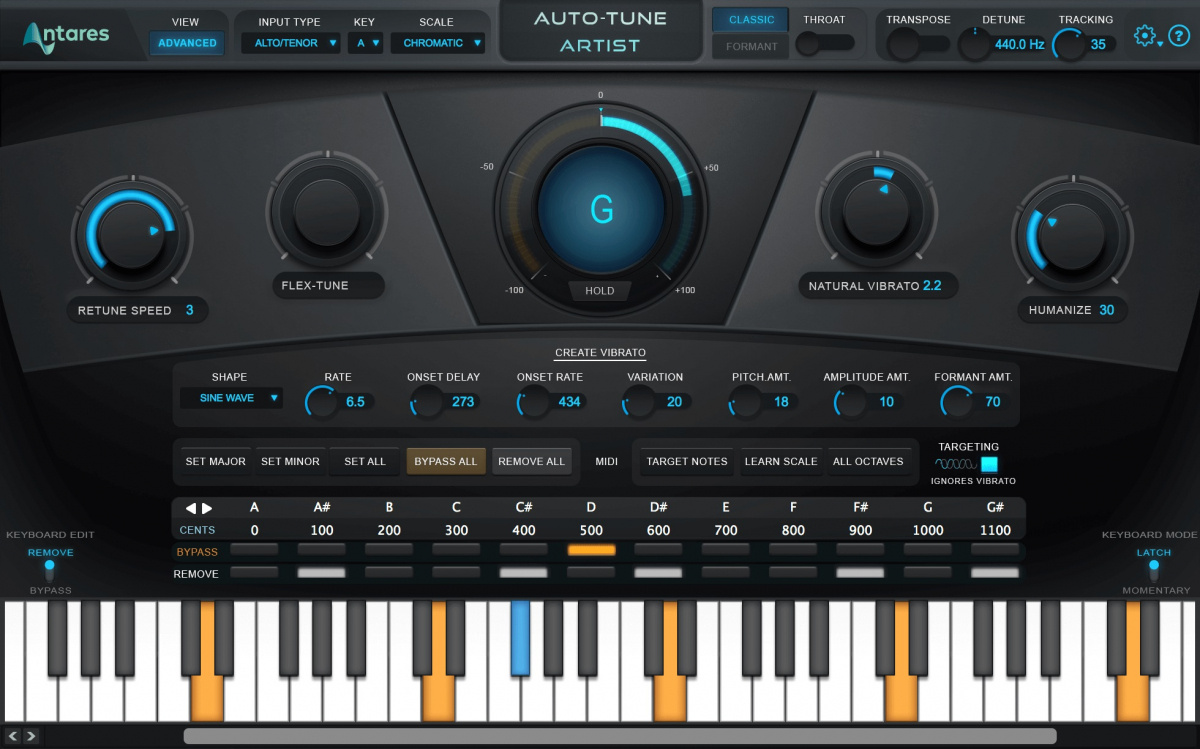This screenshot has height=749, width=1200.
Task: Click the CREATE VIBRATO link
Action: pos(600,352)
